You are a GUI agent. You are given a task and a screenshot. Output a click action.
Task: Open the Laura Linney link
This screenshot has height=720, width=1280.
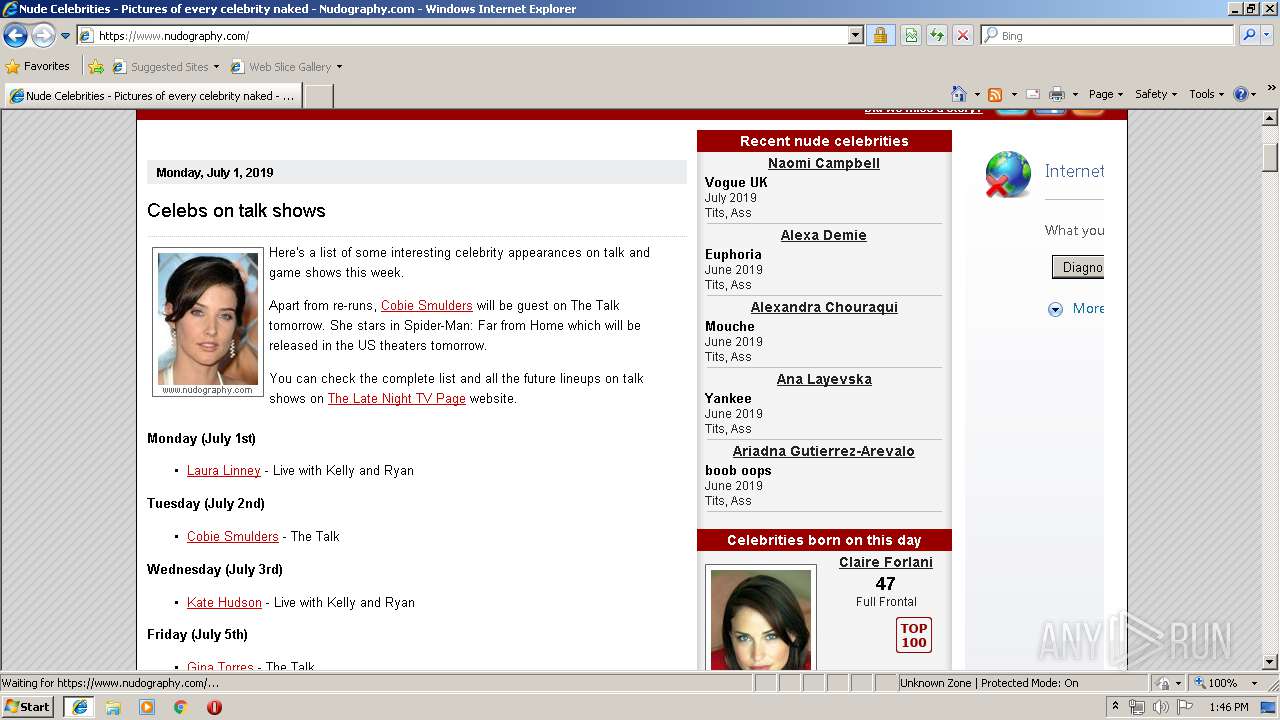coord(223,471)
